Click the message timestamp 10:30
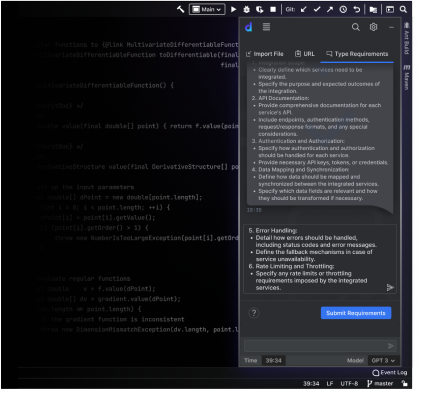422x394 pixels. coord(254,210)
